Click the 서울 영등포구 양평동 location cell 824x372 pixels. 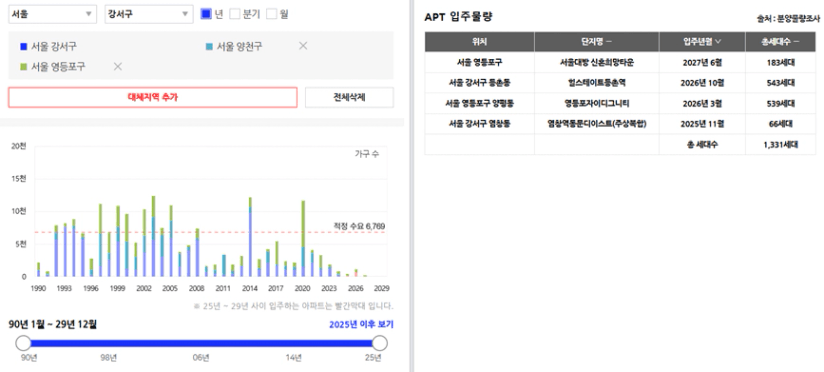[x=479, y=103]
